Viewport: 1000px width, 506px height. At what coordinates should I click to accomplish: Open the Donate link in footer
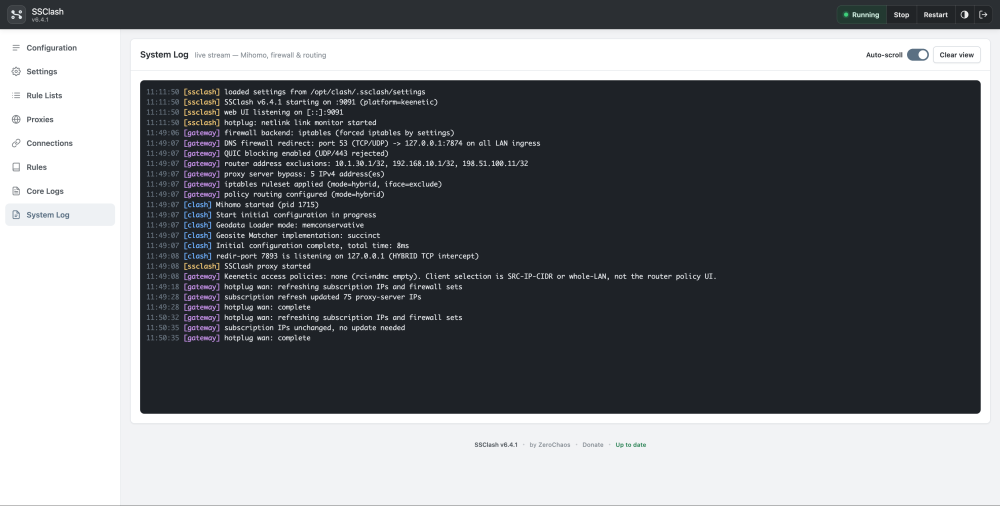tap(592, 445)
